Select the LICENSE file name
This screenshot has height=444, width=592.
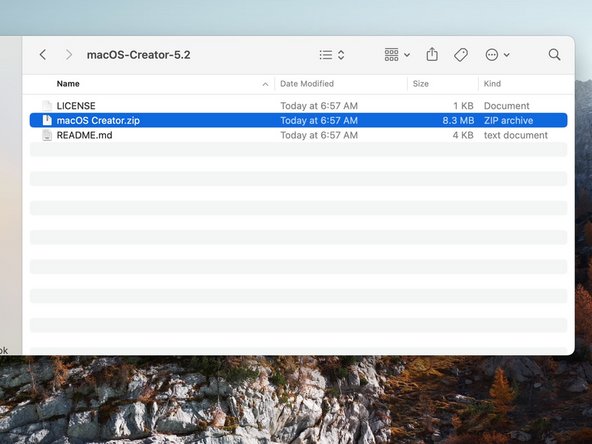pos(76,106)
